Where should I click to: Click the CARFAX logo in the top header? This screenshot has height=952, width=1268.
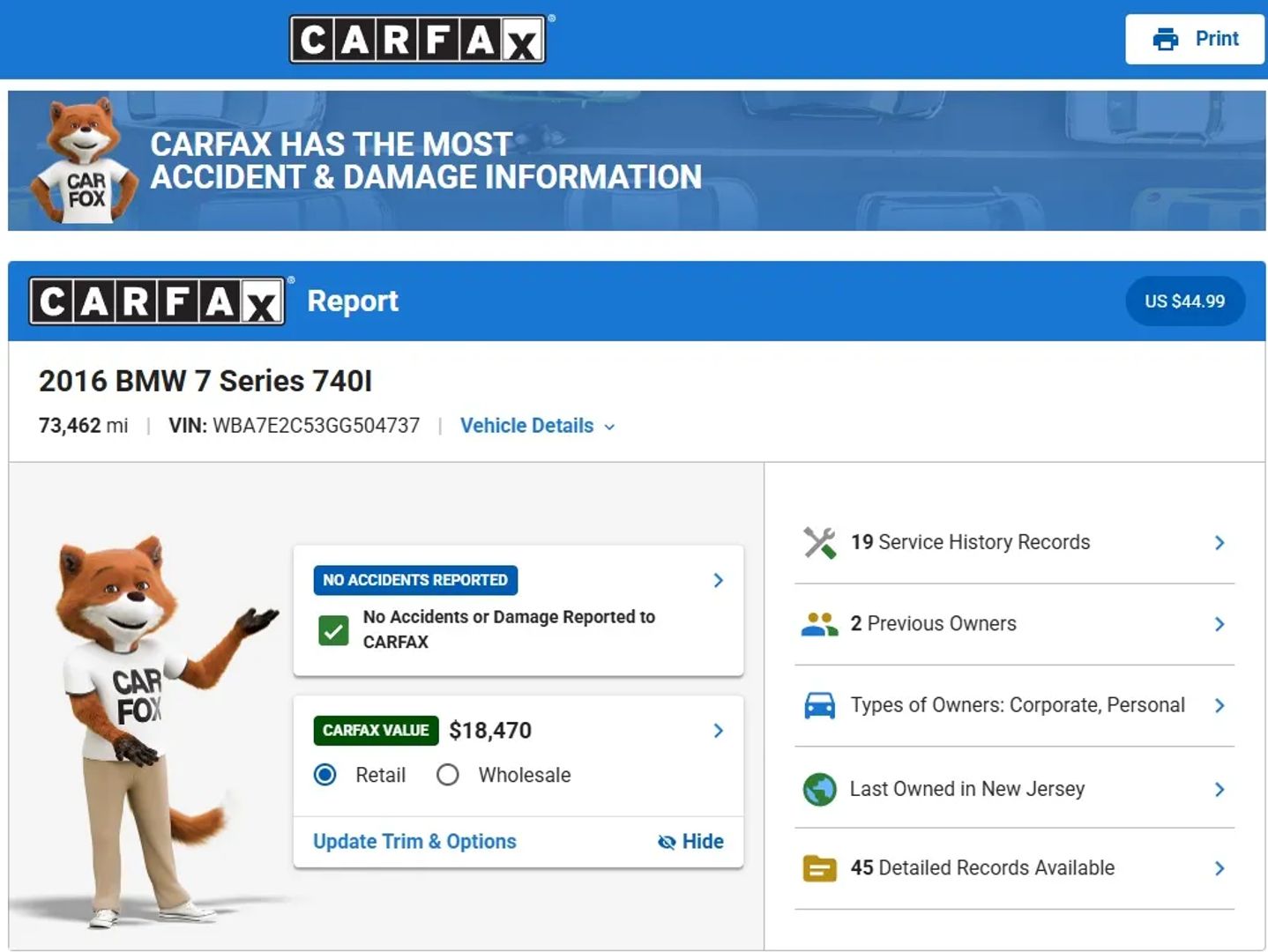[418, 39]
